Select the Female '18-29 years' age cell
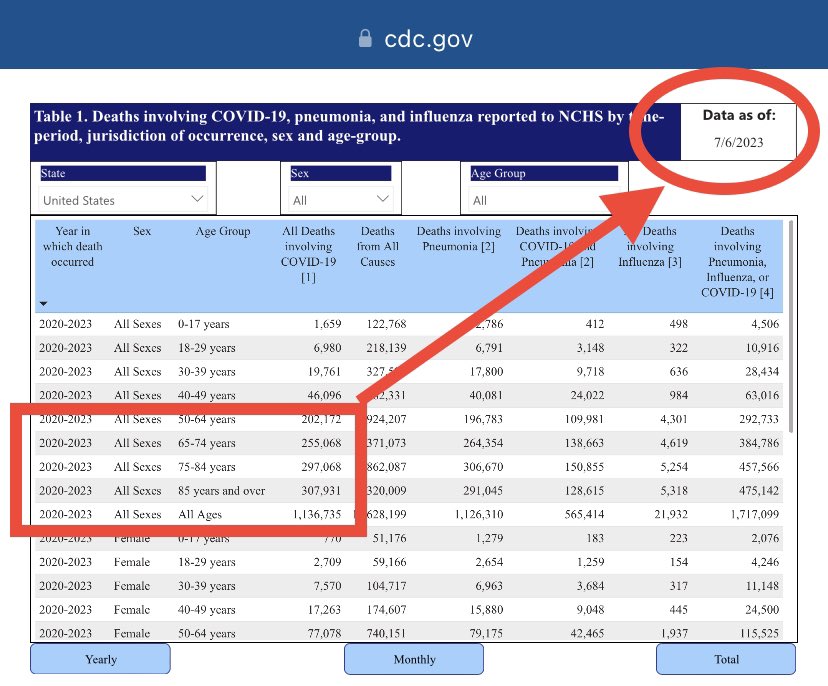This screenshot has height=686, width=828. pos(206,562)
